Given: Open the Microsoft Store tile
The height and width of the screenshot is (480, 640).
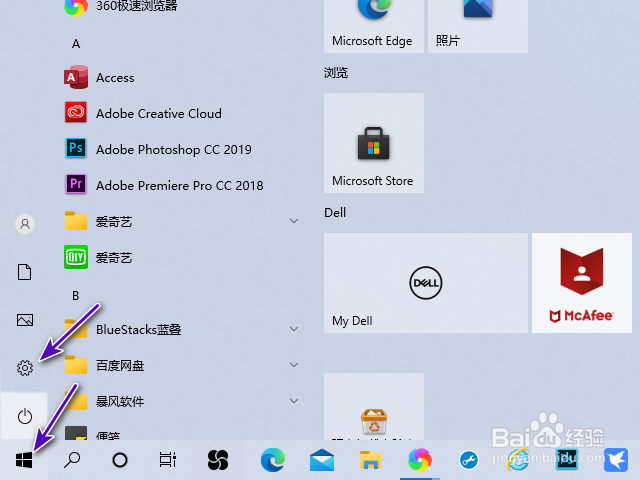Looking at the screenshot, I should tap(374, 143).
